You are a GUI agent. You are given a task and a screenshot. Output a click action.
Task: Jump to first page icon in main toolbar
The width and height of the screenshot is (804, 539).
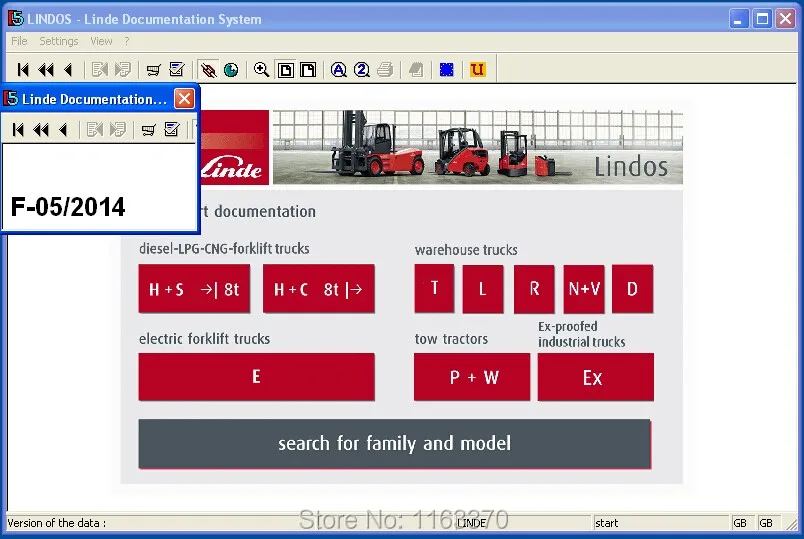coord(23,69)
